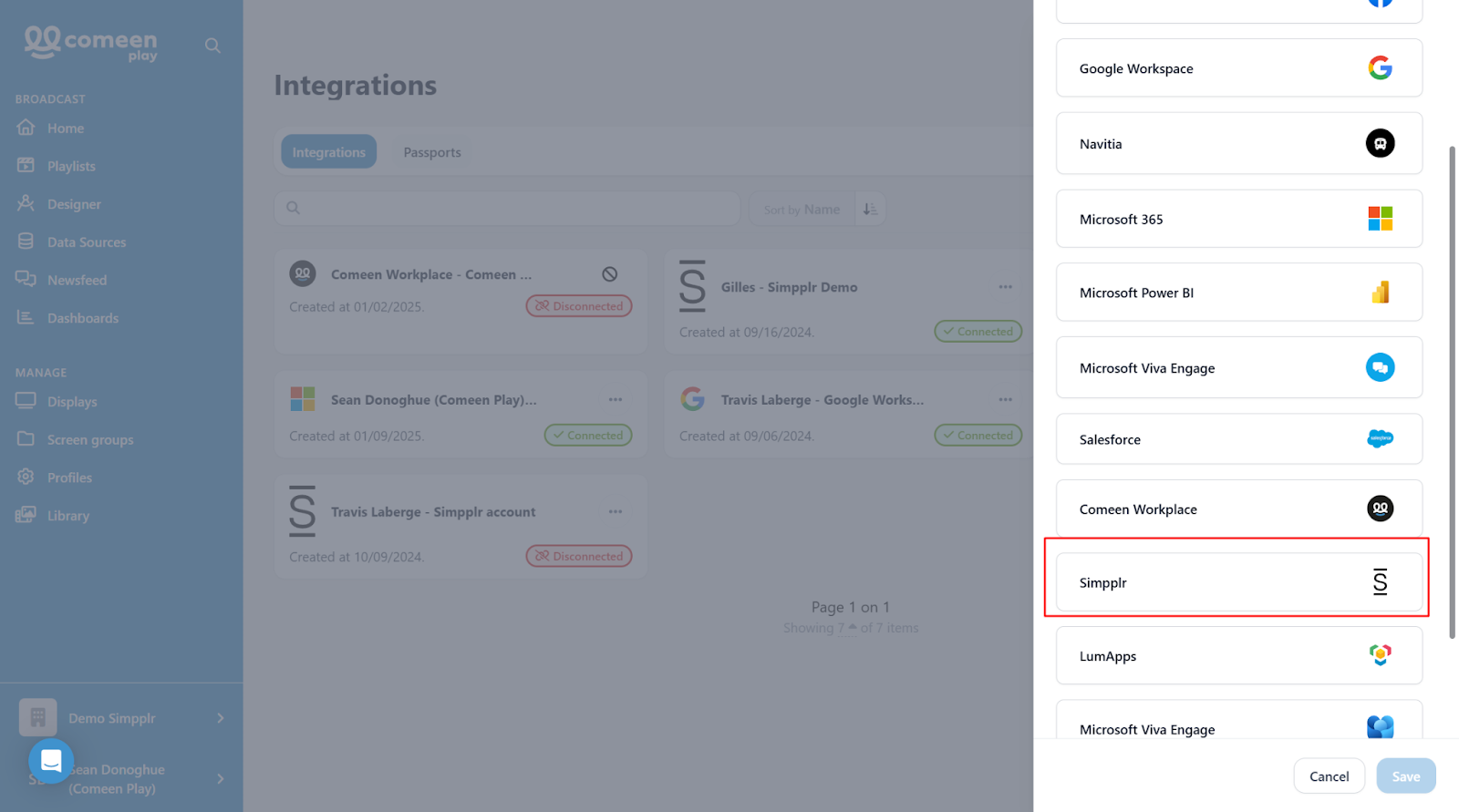
Task: Select the Microsoft Power BI option
Action: 1239,293
